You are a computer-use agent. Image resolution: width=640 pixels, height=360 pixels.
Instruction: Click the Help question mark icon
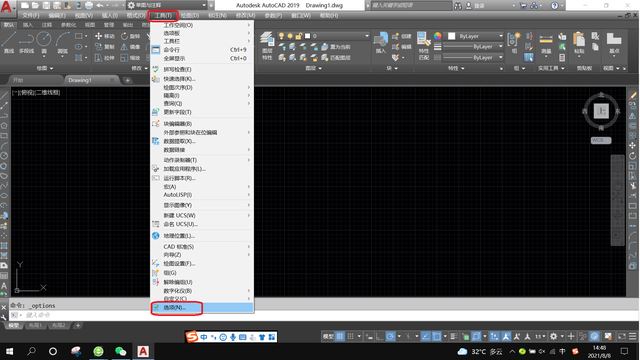click(x=554, y=6)
